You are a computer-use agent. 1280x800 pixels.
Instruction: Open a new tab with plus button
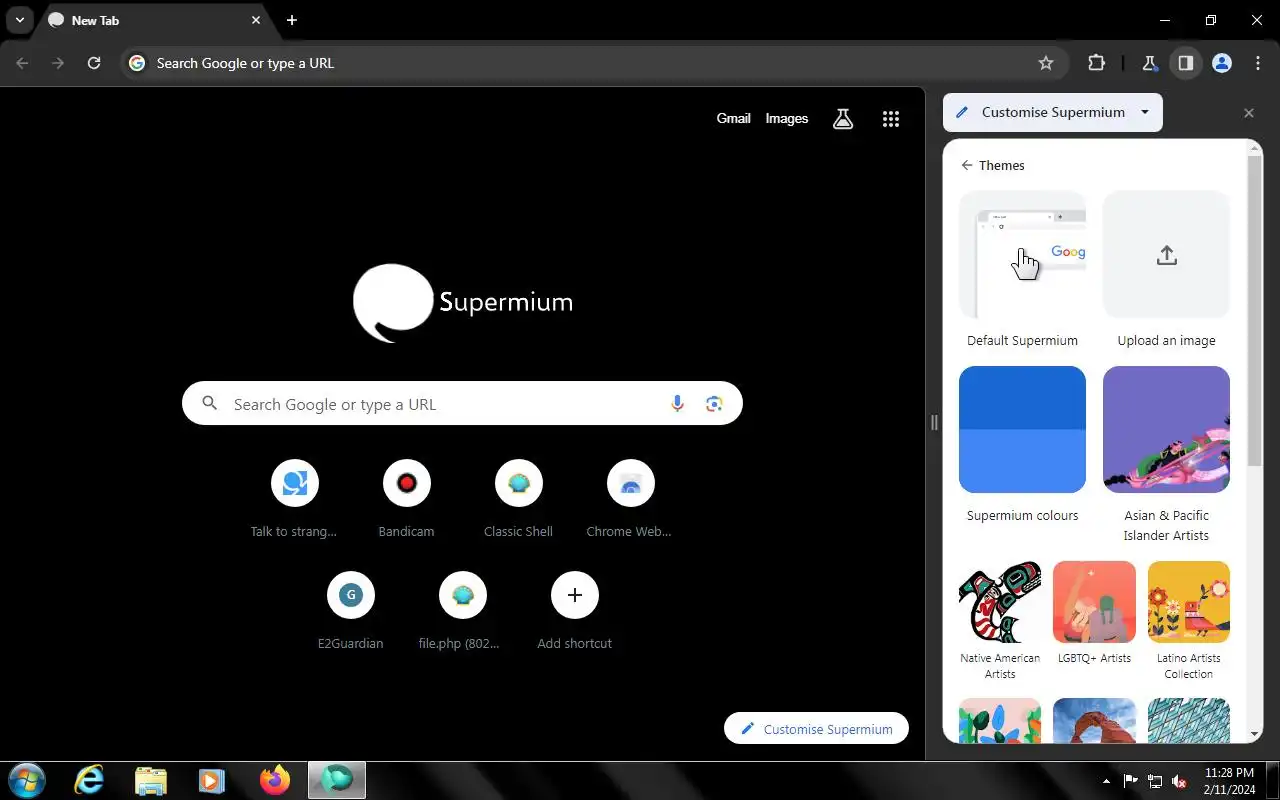[291, 20]
